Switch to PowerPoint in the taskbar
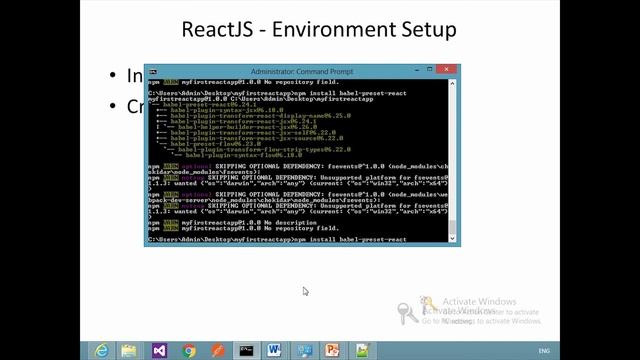 [332, 351]
